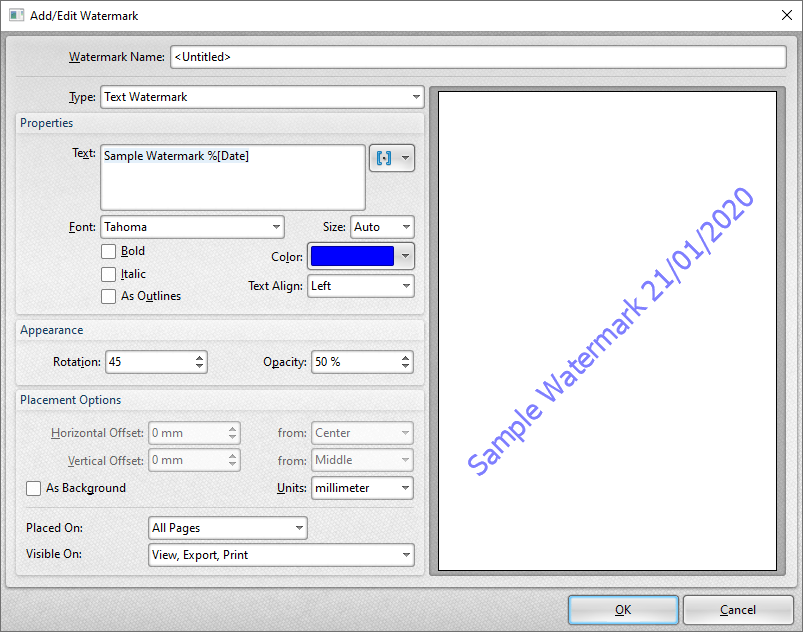
Task: Click the Cancel button
Action: tap(738, 610)
